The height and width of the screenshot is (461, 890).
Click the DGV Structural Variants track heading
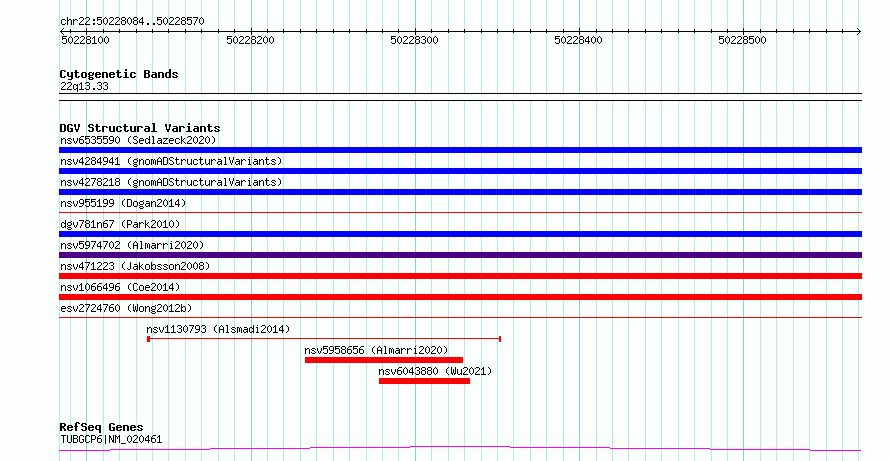coord(140,128)
